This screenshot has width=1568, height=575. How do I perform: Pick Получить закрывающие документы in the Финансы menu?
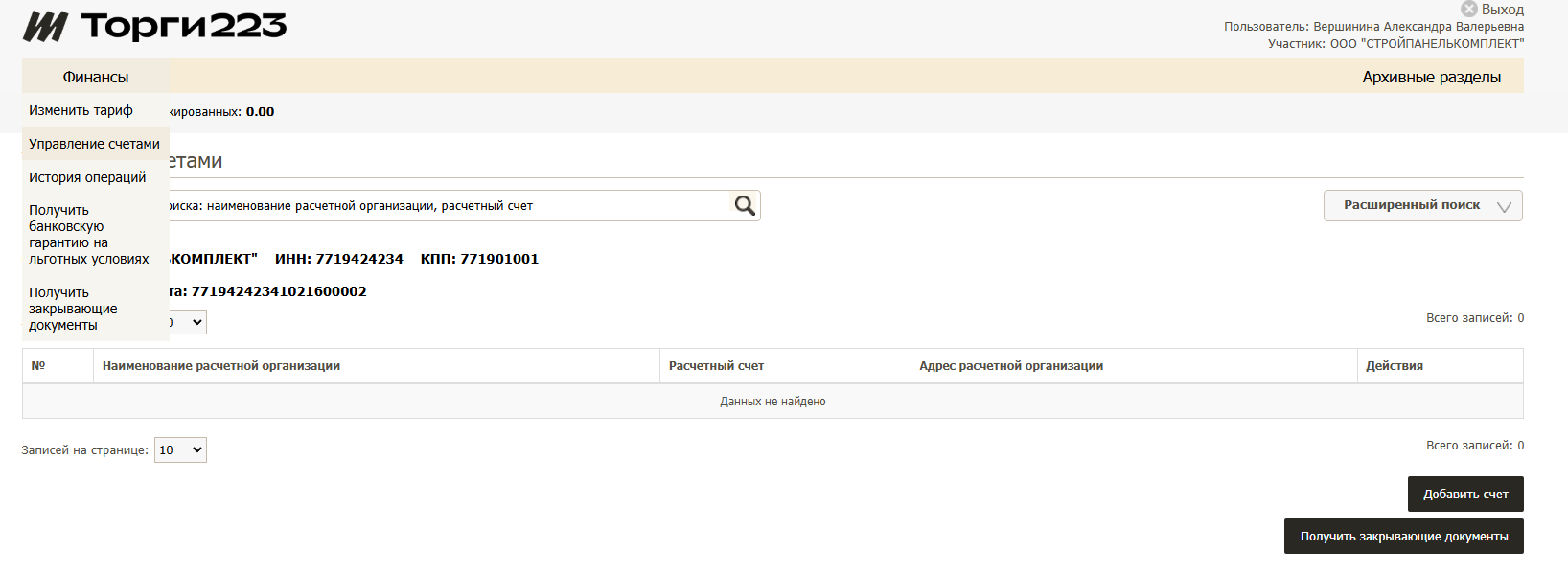(x=73, y=309)
